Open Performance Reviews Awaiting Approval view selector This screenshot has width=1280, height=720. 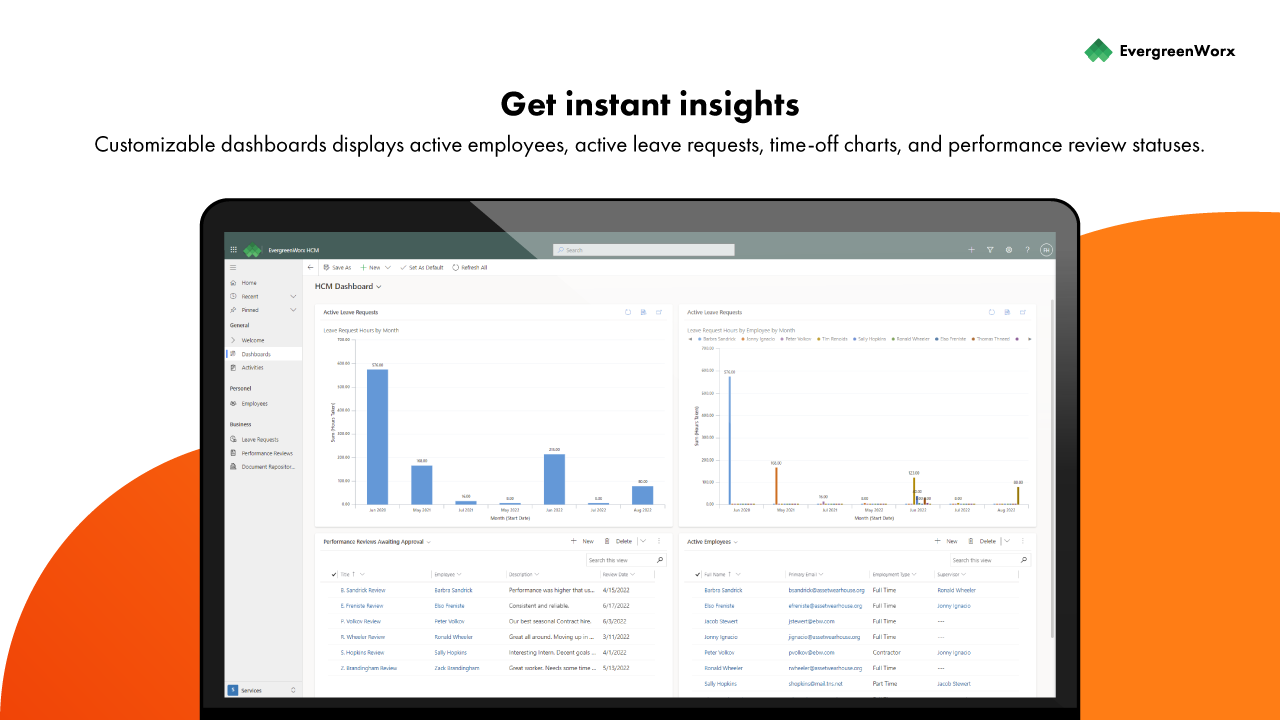(429, 541)
